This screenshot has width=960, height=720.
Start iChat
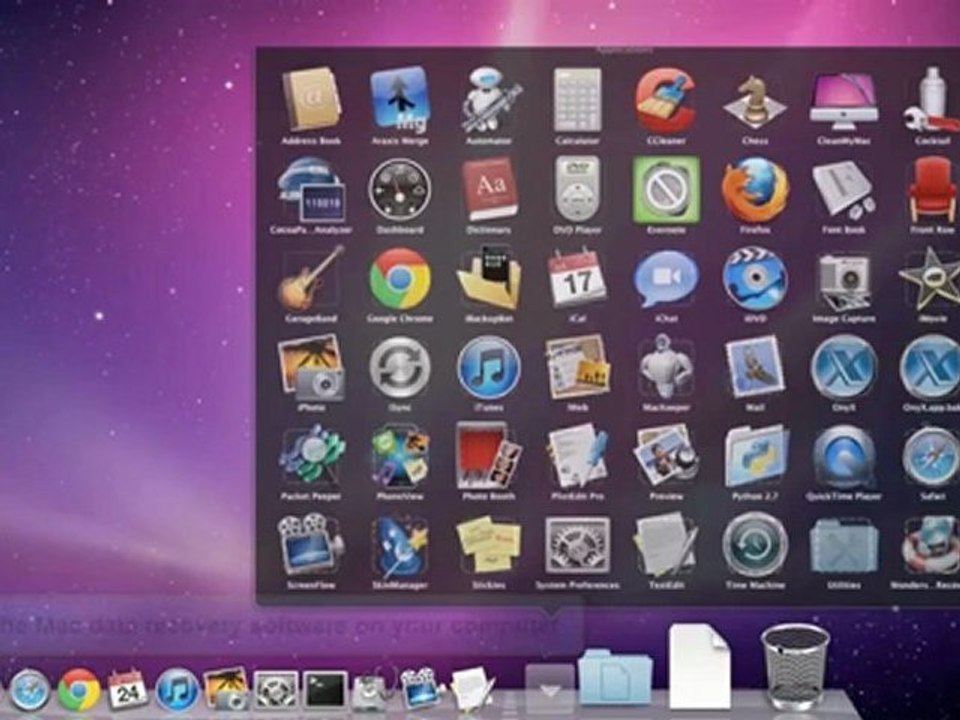click(x=666, y=279)
